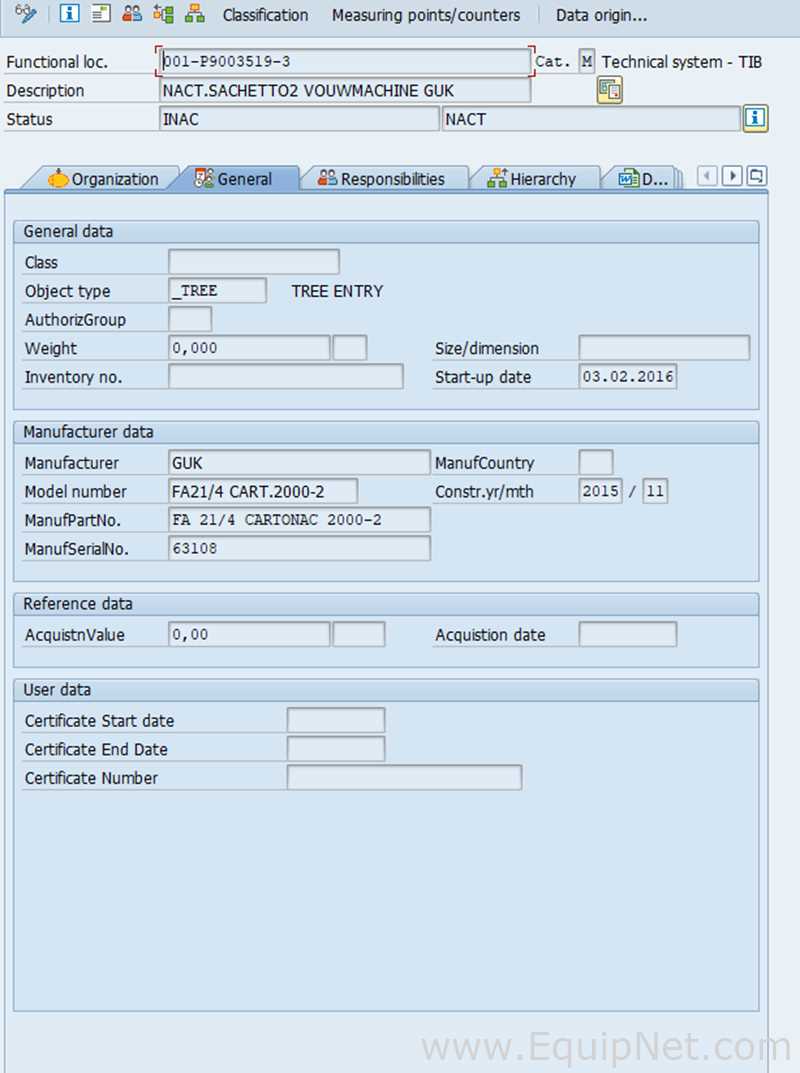Image resolution: width=800 pixels, height=1073 pixels.
Task: Switch to the Organization tab
Action: point(103,179)
